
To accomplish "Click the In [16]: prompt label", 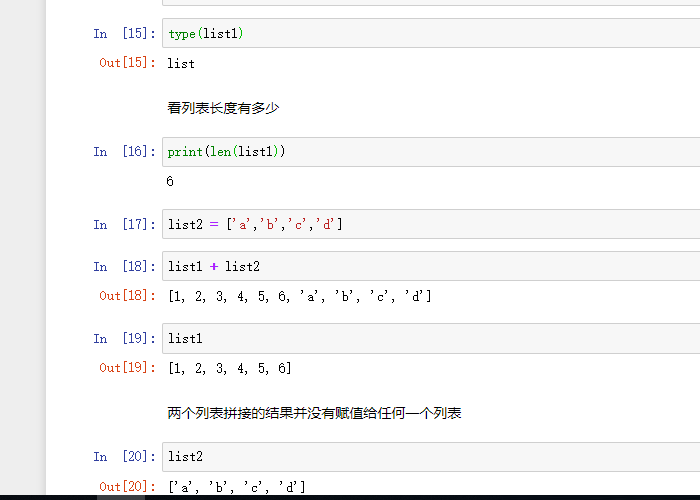I will pos(125,152).
